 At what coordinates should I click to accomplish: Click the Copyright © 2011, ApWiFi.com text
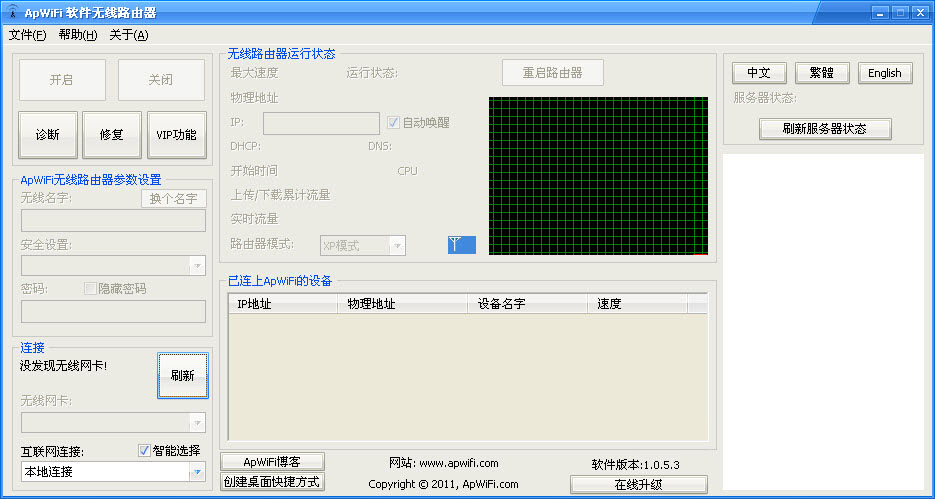(x=444, y=484)
